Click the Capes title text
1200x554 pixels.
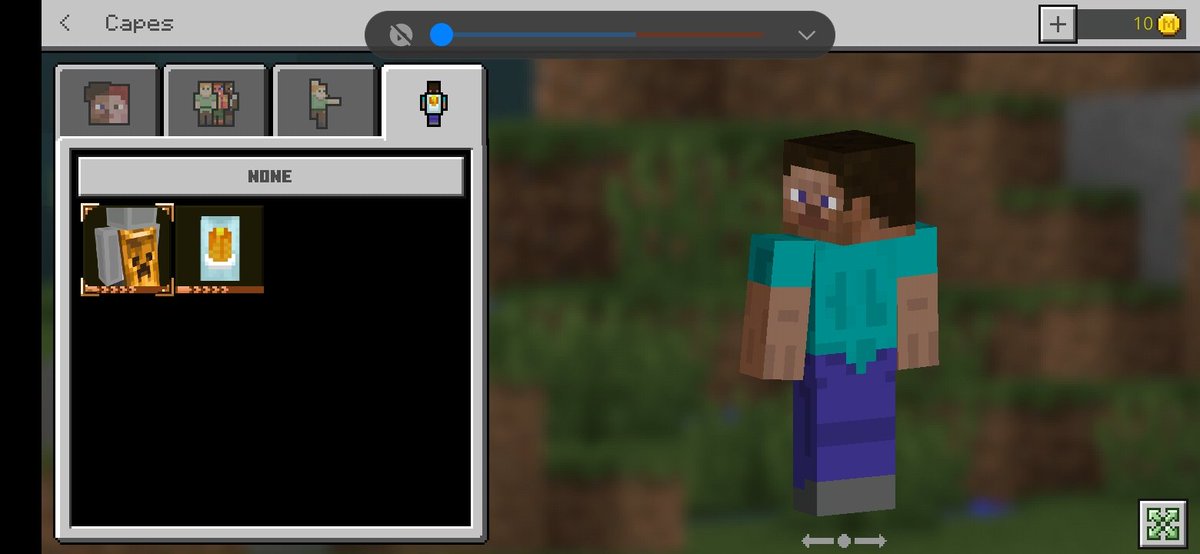click(139, 23)
